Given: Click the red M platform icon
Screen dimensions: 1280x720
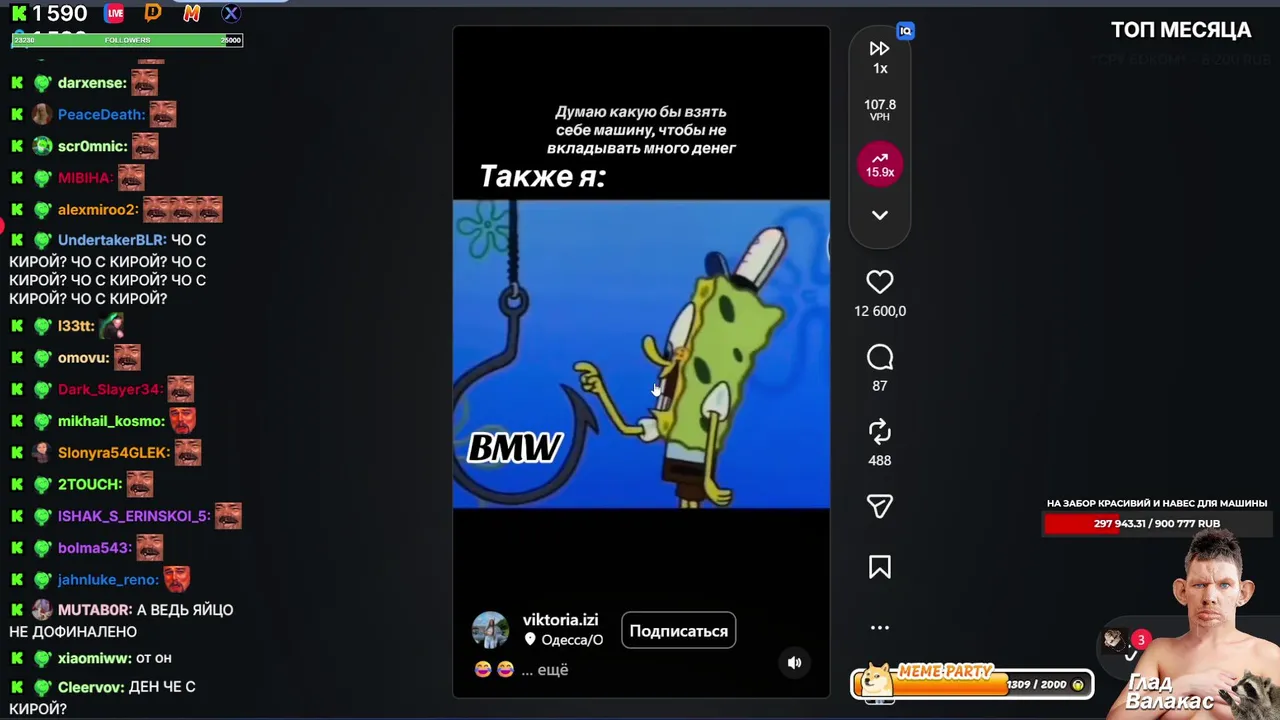Looking at the screenshot, I should 192,13.
